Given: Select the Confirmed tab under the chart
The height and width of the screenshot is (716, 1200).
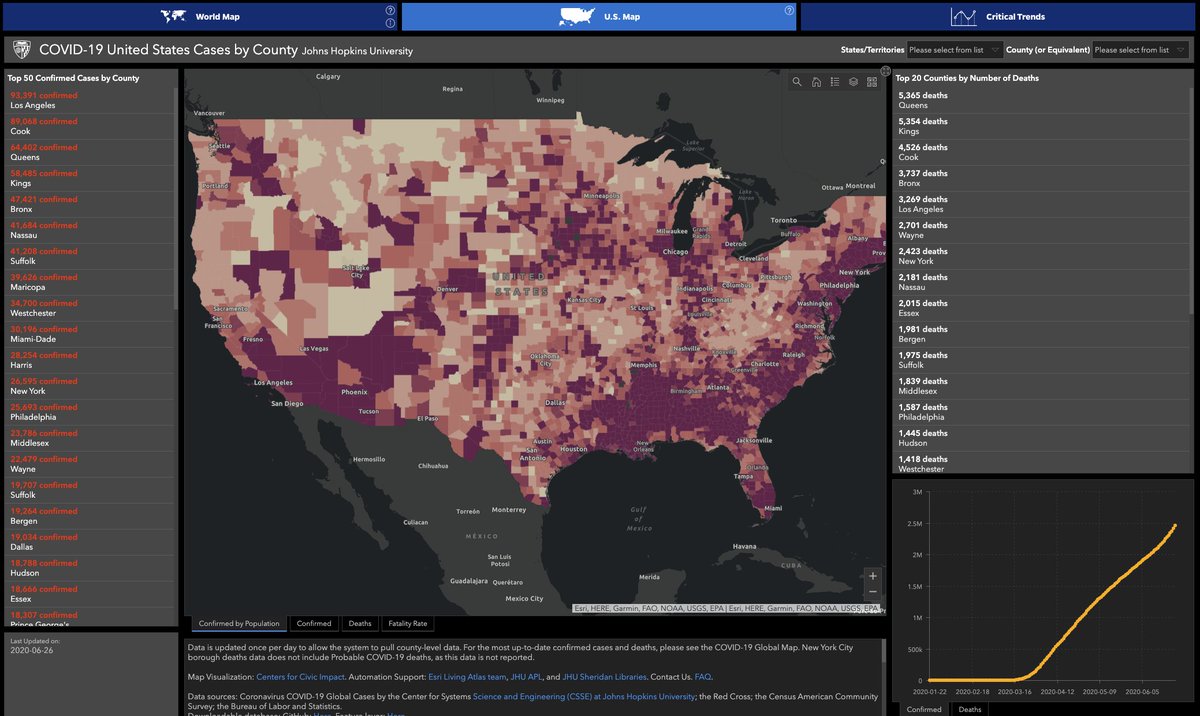Looking at the screenshot, I should (x=924, y=709).
